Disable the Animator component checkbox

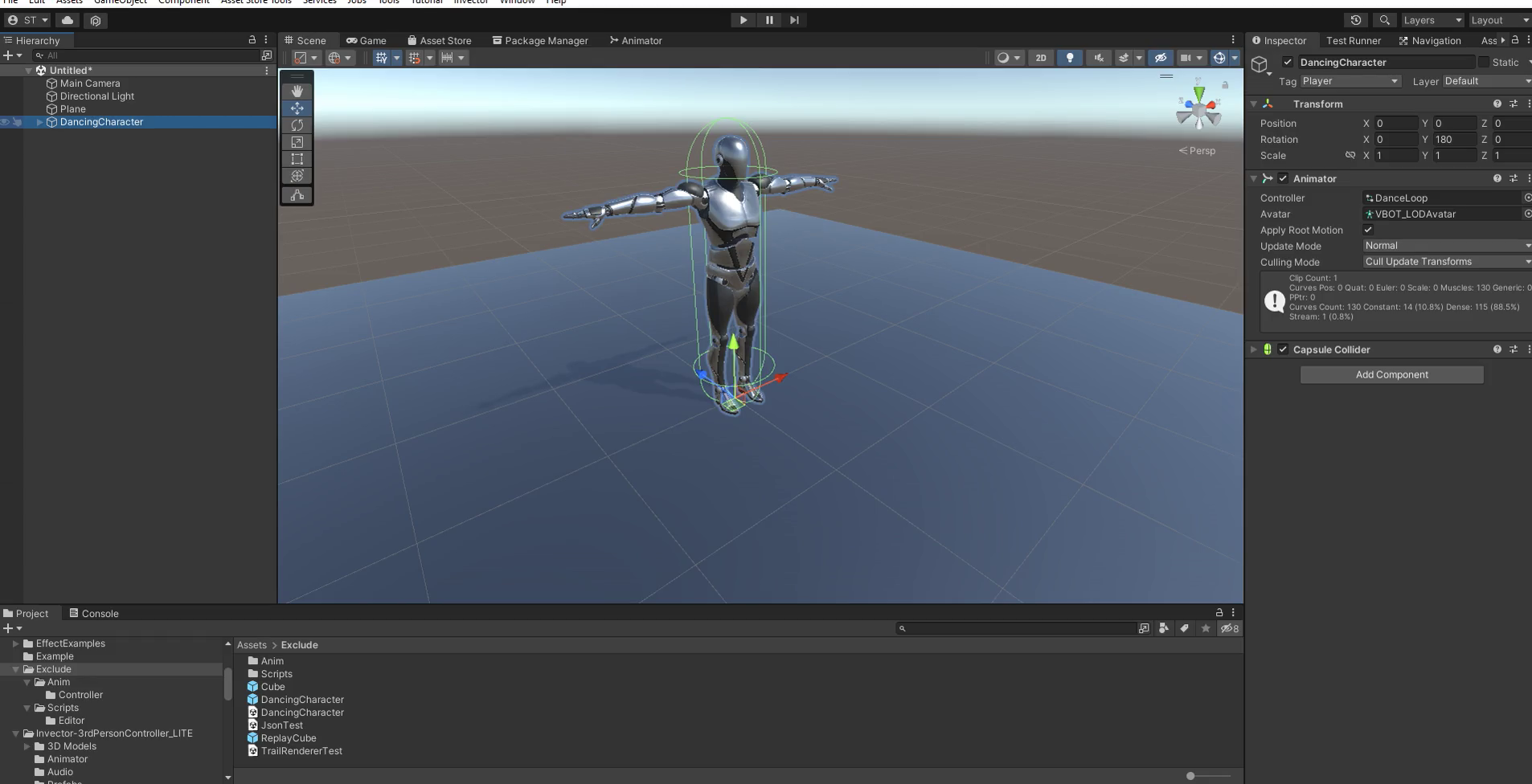1283,178
